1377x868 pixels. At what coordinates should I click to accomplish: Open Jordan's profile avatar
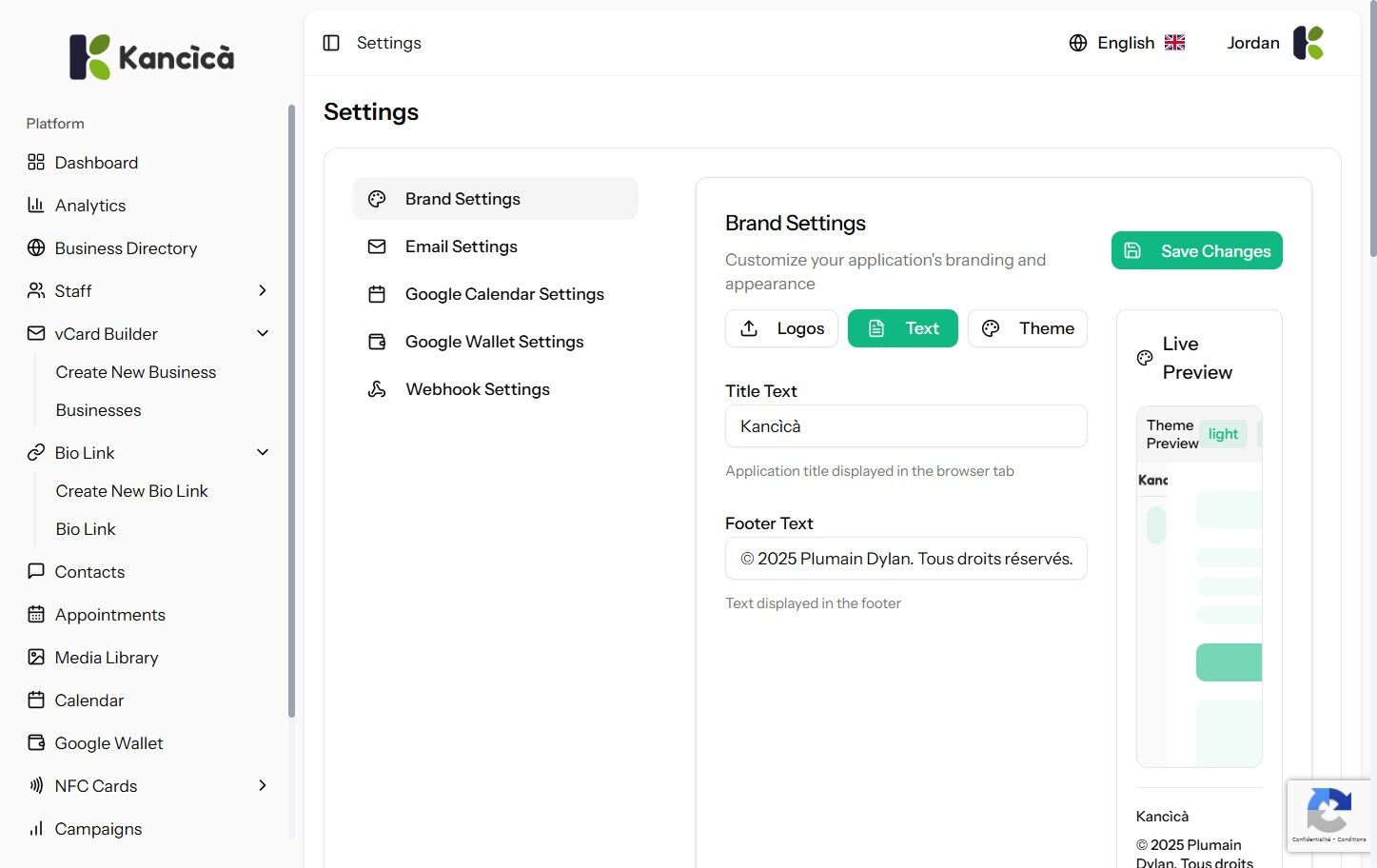click(1308, 43)
